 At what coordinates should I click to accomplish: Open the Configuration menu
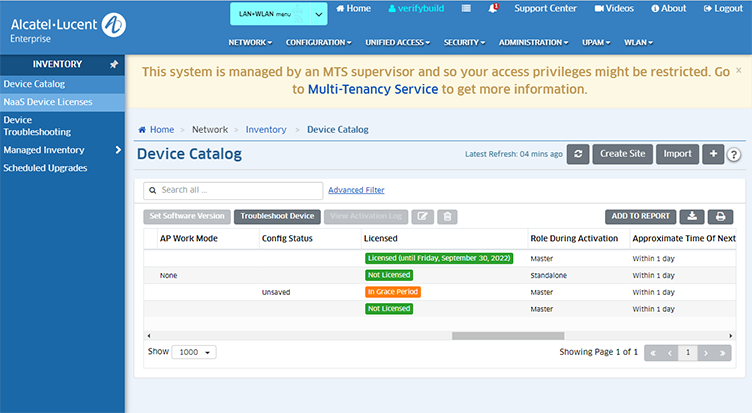coord(318,43)
